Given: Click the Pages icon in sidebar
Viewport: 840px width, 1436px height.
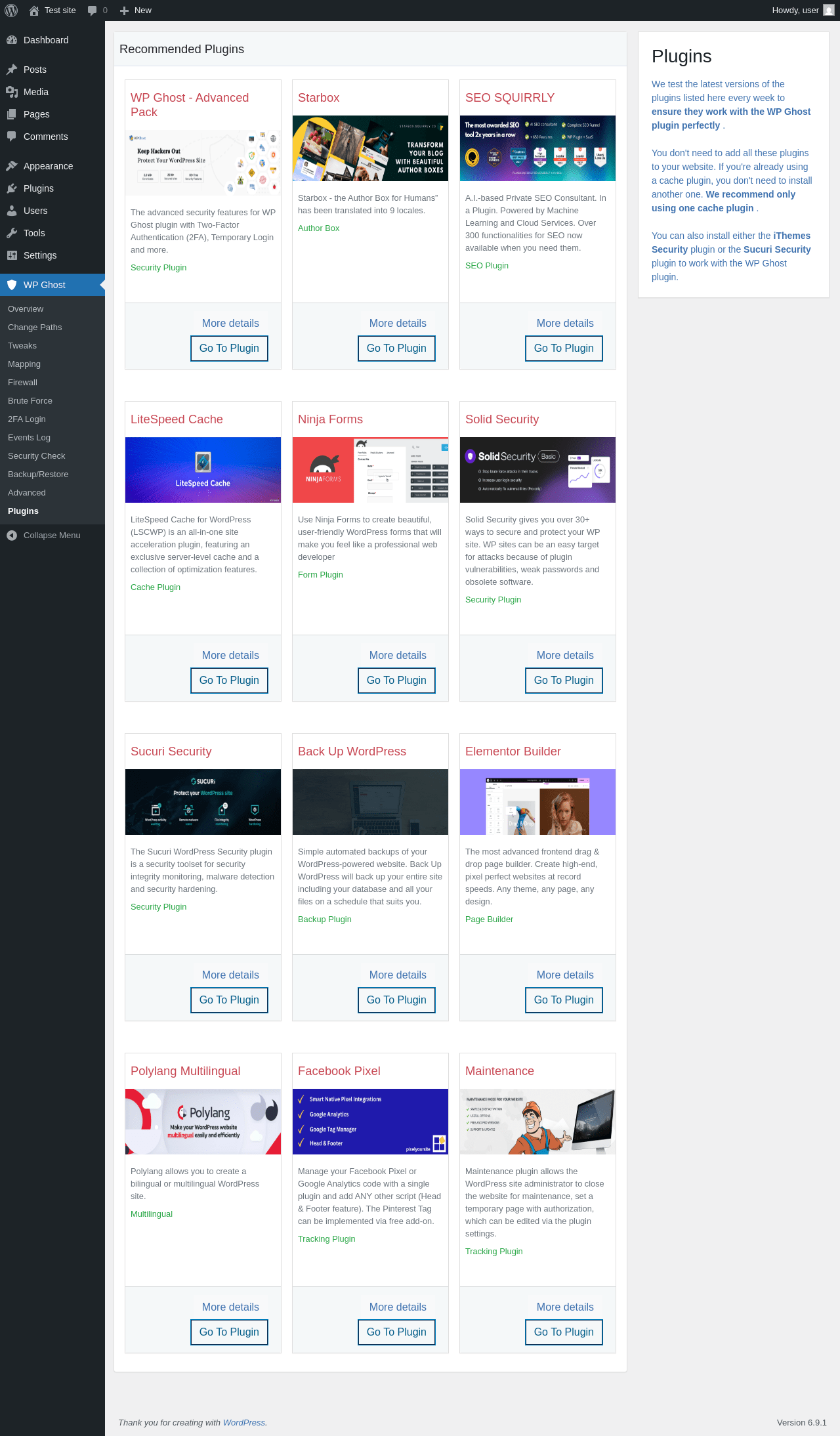Looking at the screenshot, I should [x=12, y=114].
